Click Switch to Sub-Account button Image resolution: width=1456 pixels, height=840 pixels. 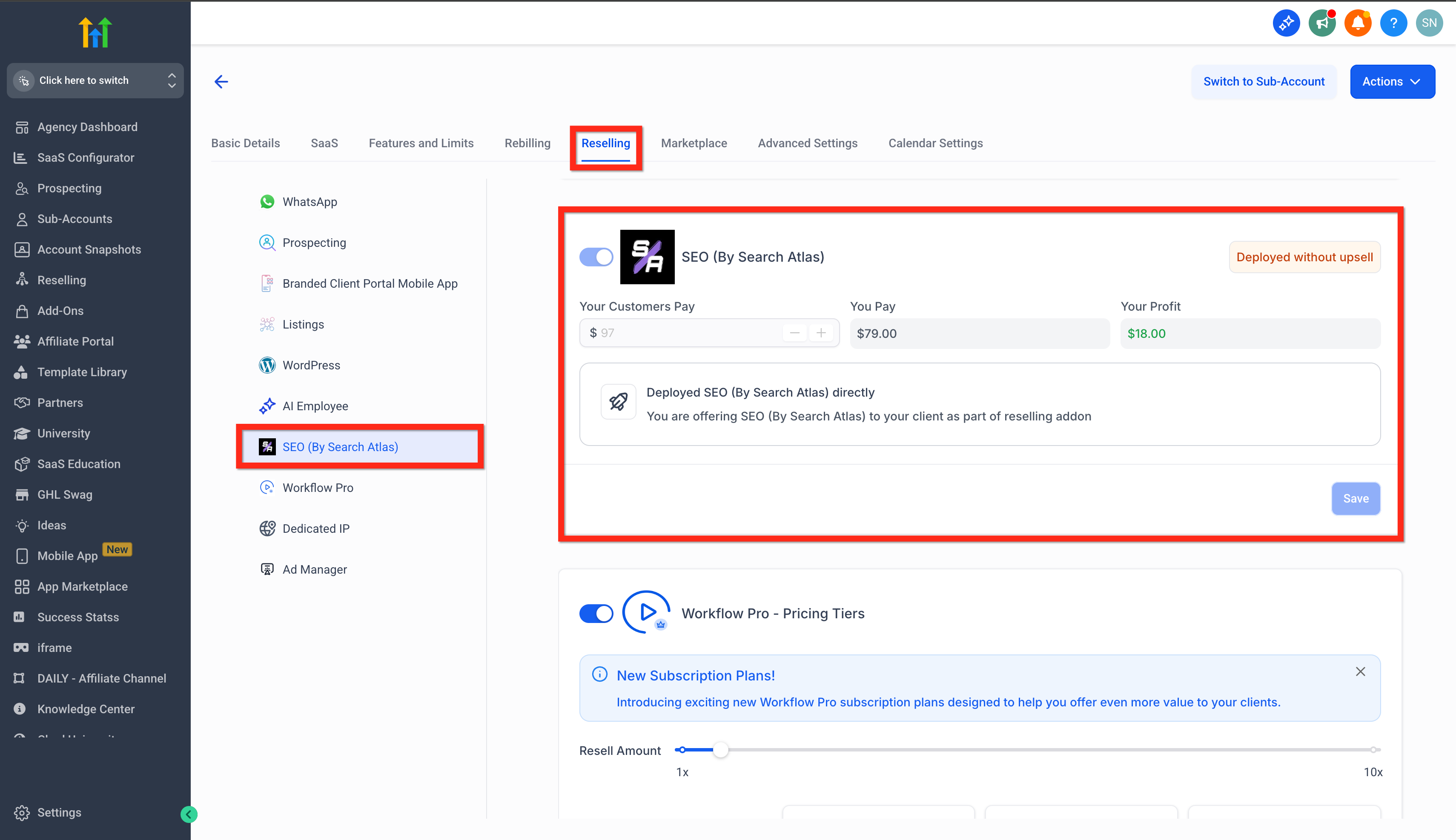pyautogui.click(x=1263, y=81)
